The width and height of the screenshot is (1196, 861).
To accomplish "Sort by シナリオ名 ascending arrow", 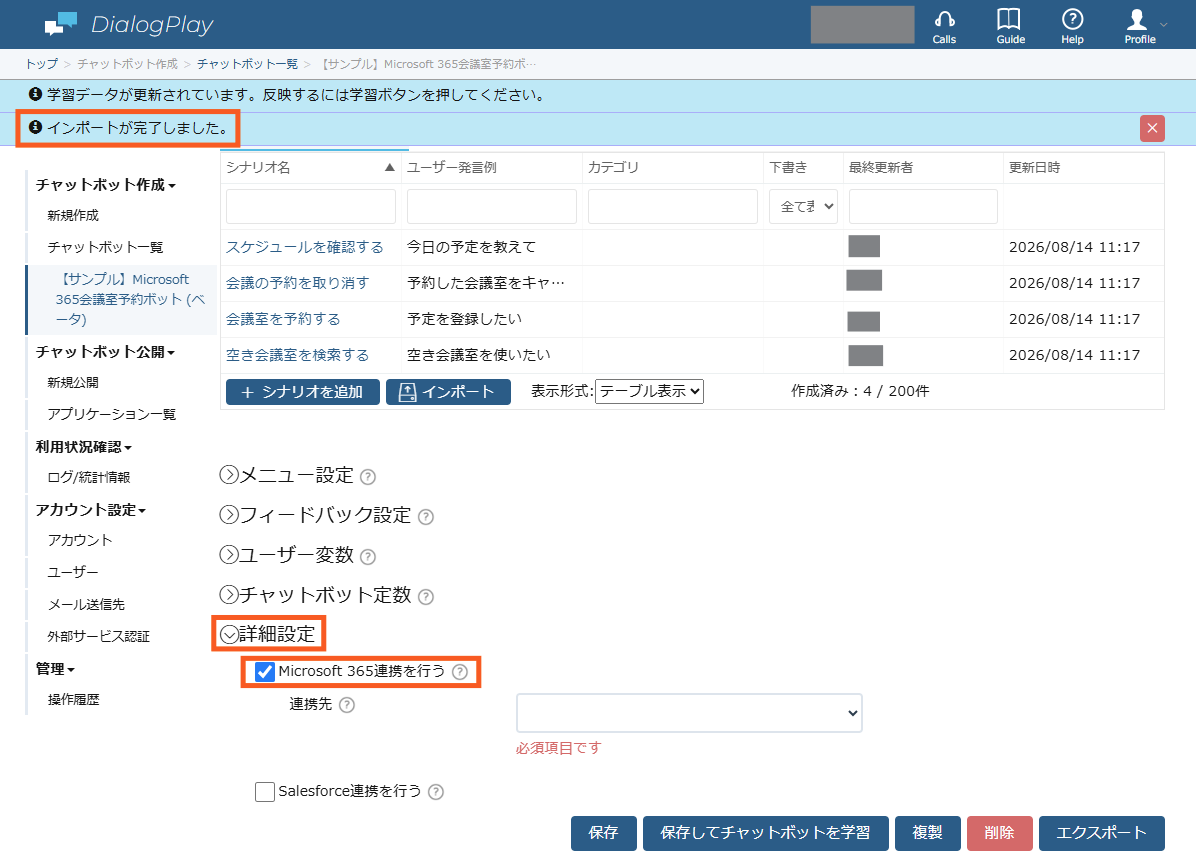I will pyautogui.click(x=389, y=167).
